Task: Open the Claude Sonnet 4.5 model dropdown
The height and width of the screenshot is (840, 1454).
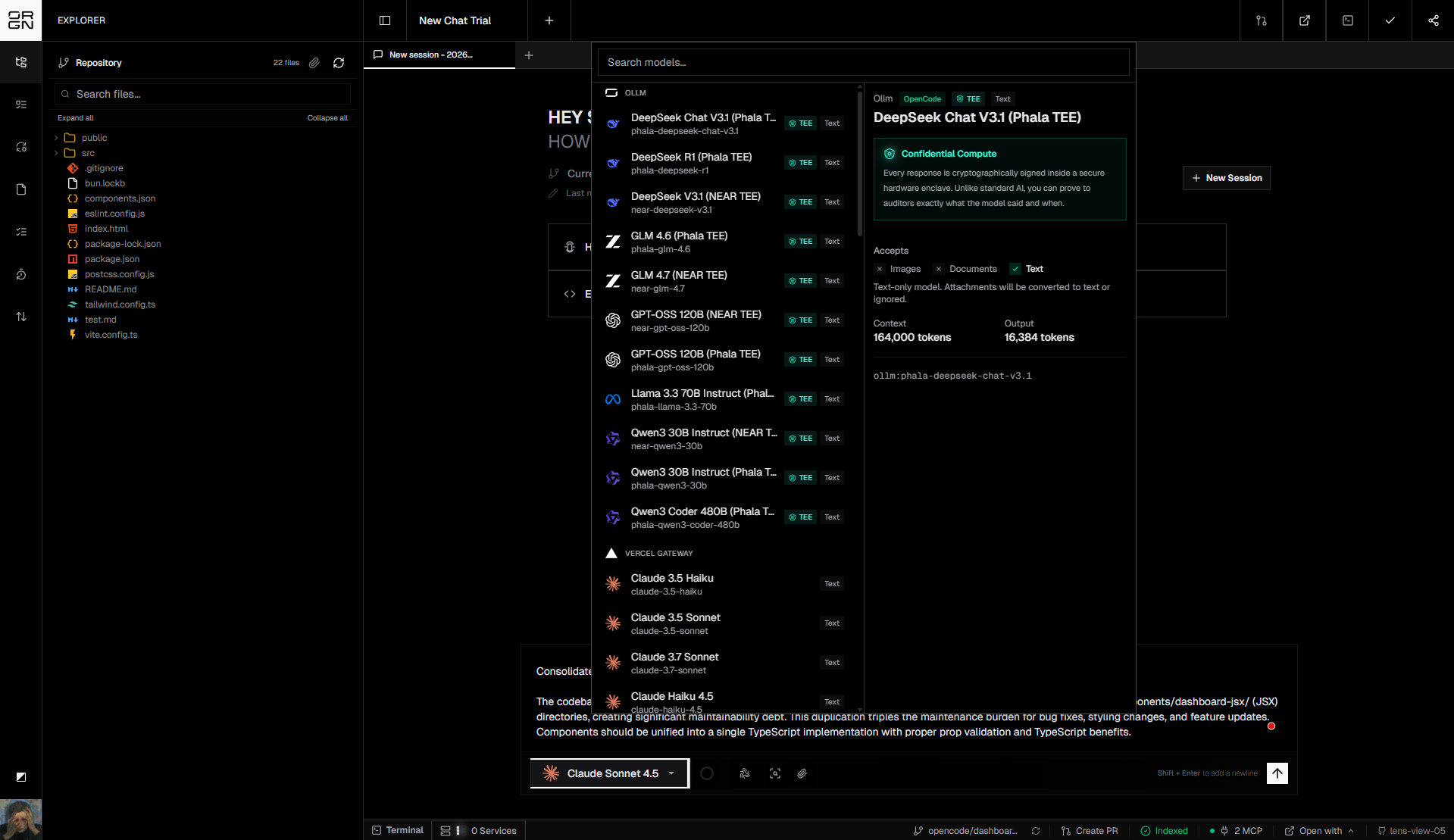Action: [x=610, y=773]
